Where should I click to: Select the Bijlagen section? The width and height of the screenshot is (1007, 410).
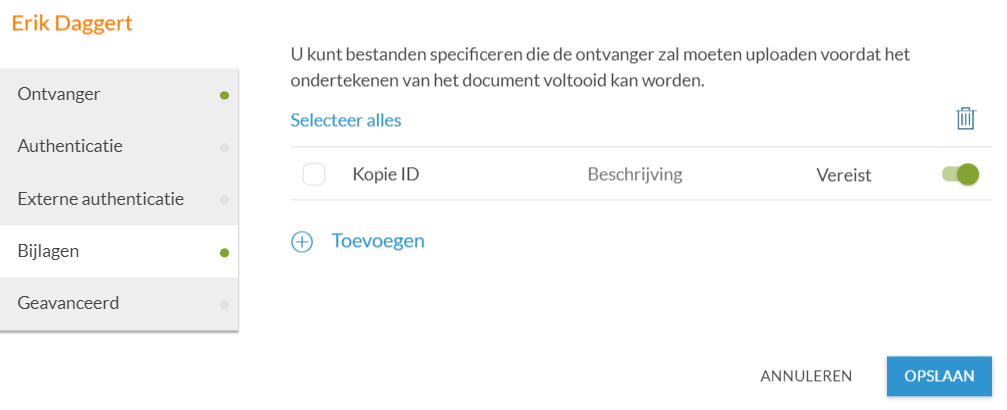(x=119, y=251)
